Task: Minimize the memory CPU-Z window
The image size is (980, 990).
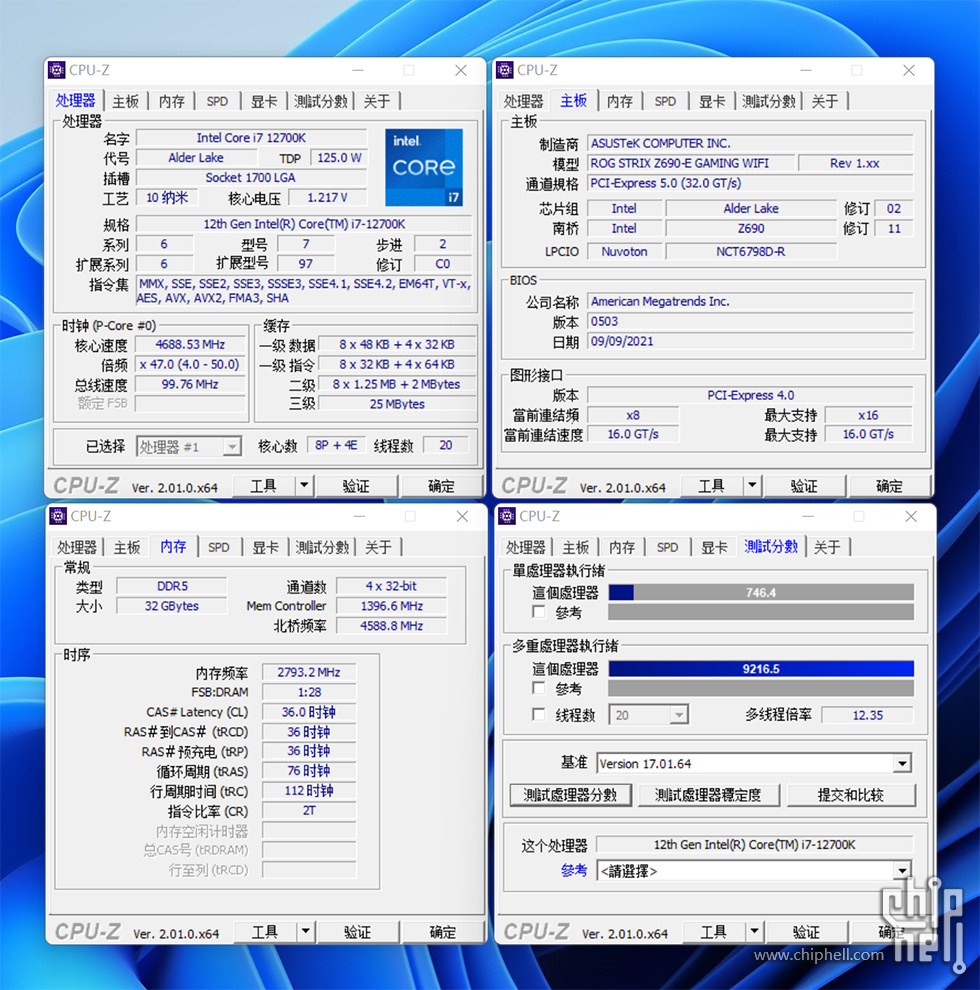Action: pos(359,516)
